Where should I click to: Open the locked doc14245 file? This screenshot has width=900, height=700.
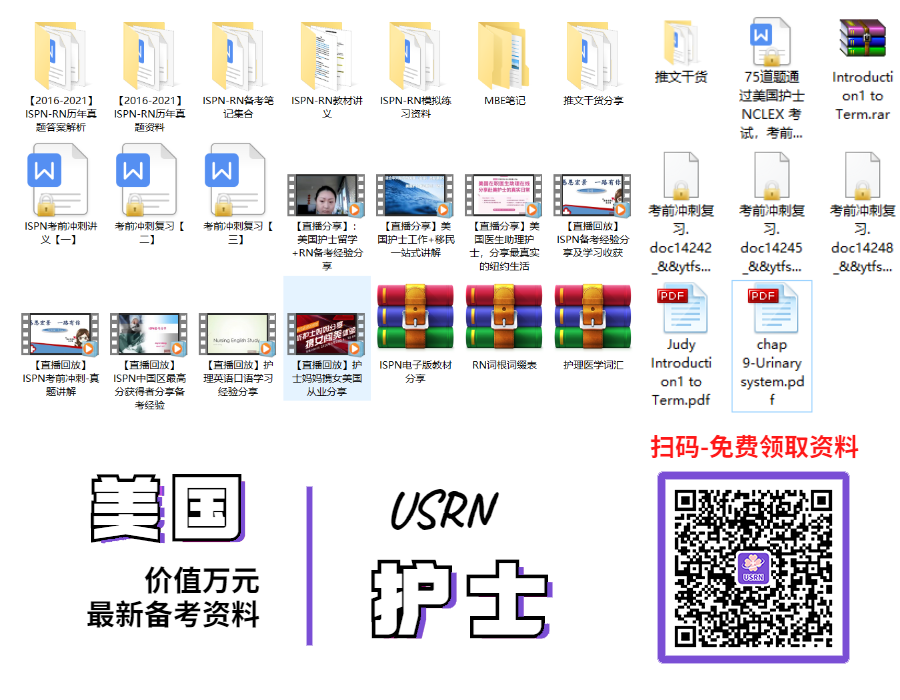coord(771,177)
